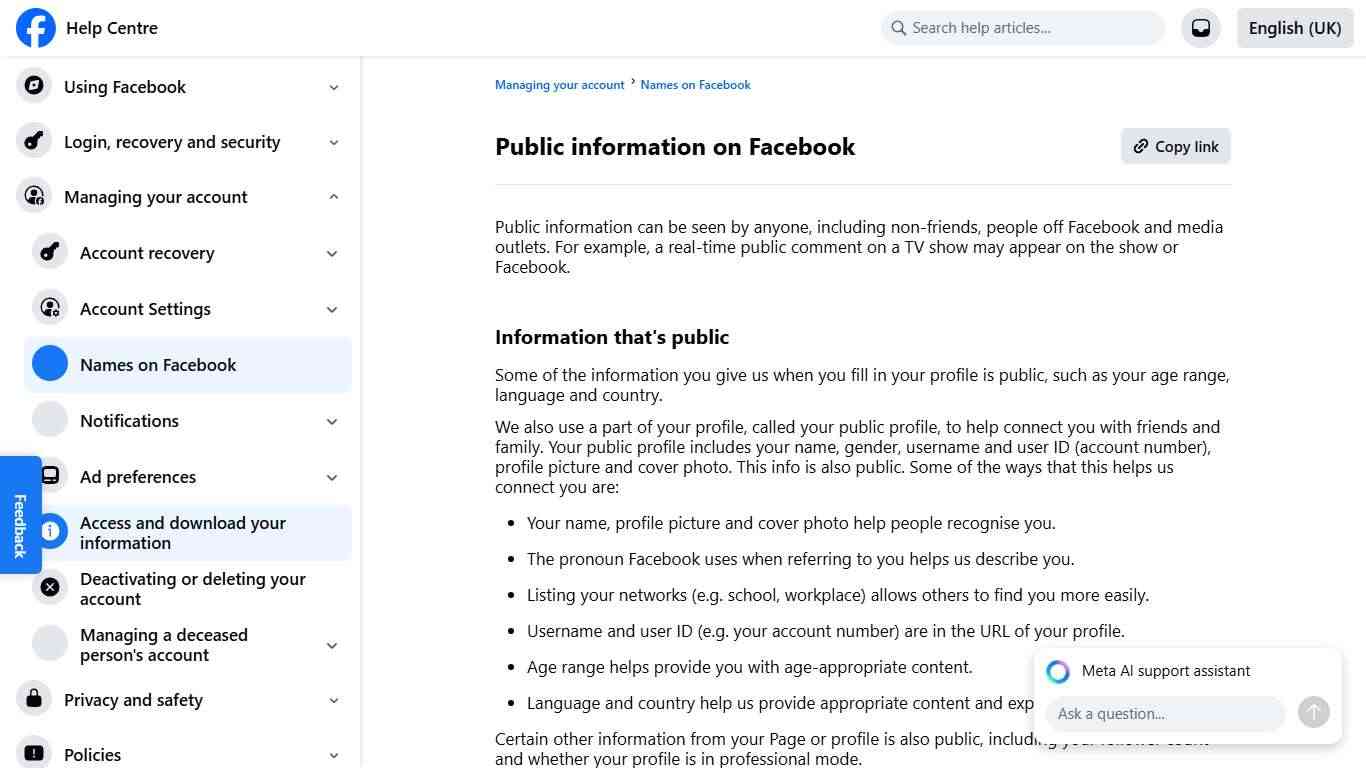Click the Login, recovery and security key icon
1366x768 pixels.
(x=33, y=141)
